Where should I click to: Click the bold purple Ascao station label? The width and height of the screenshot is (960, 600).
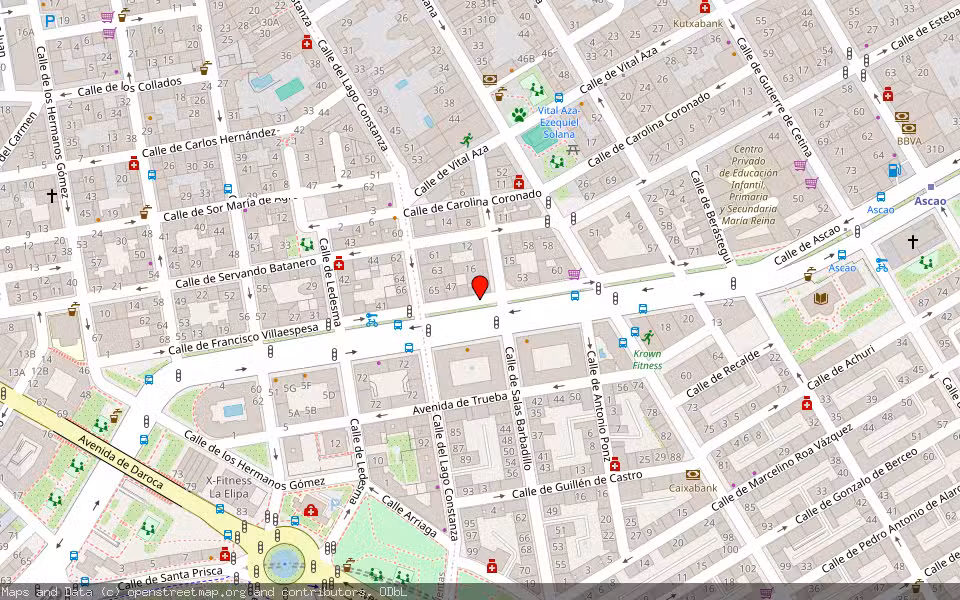[930, 201]
